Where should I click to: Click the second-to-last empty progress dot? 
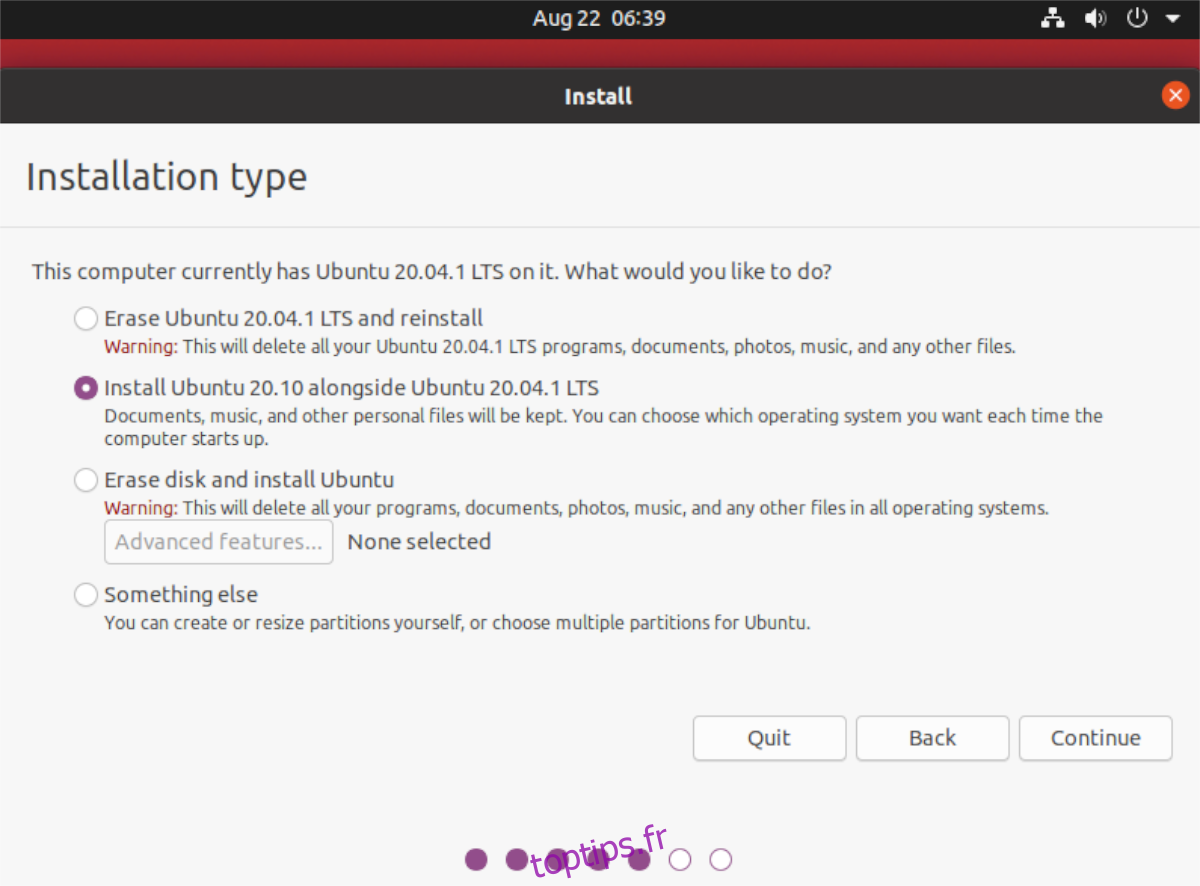pos(680,859)
